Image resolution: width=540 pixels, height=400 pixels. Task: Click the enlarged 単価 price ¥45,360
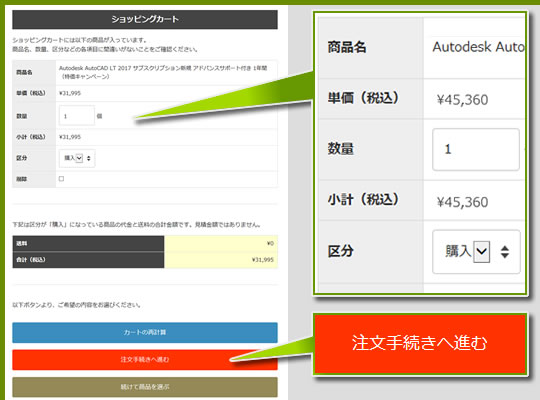pos(462,100)
